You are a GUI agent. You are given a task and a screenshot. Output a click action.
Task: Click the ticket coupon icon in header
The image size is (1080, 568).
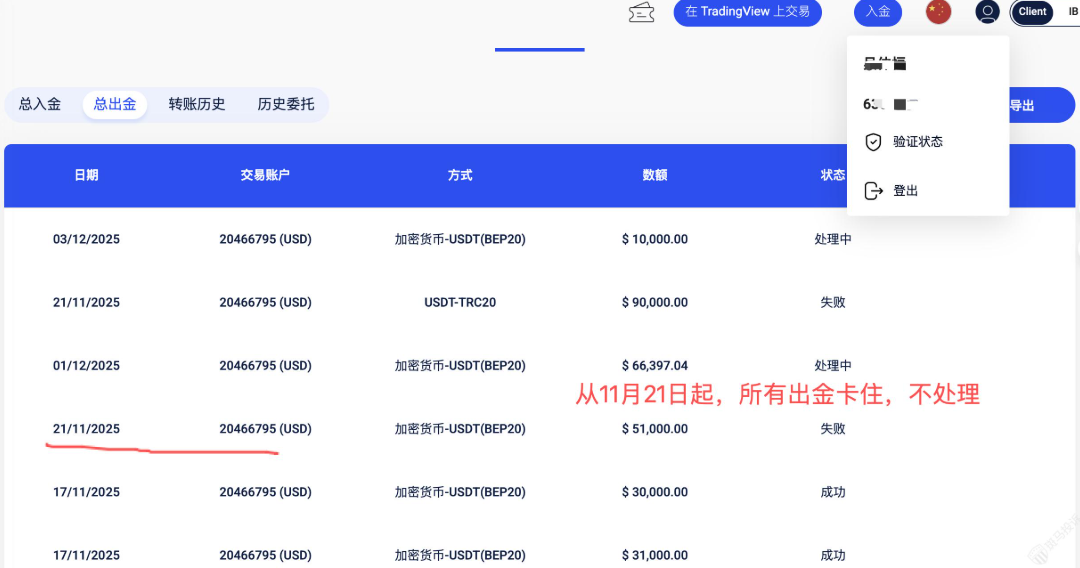(641, 12)
